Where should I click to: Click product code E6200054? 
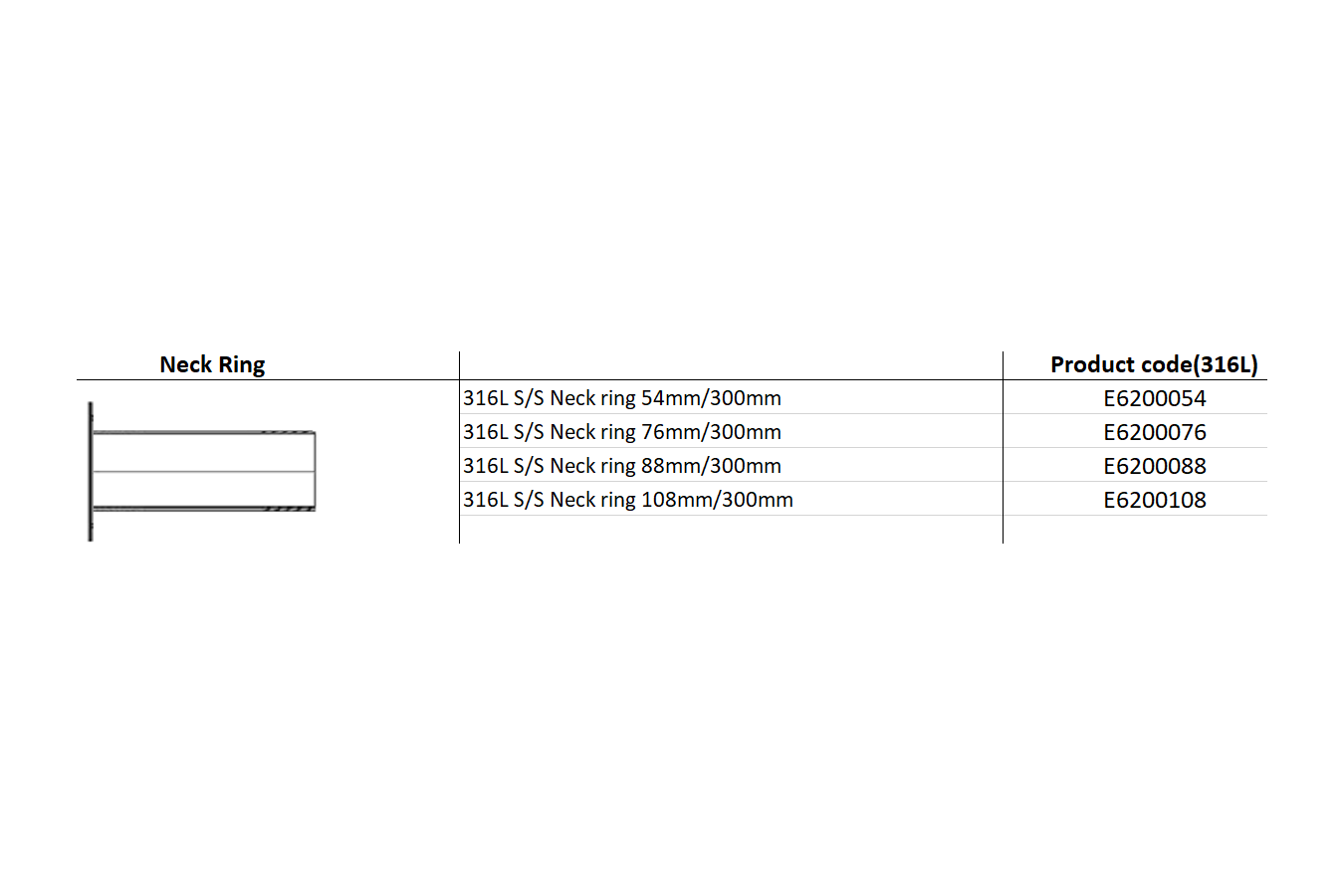tap(1154, 398)
